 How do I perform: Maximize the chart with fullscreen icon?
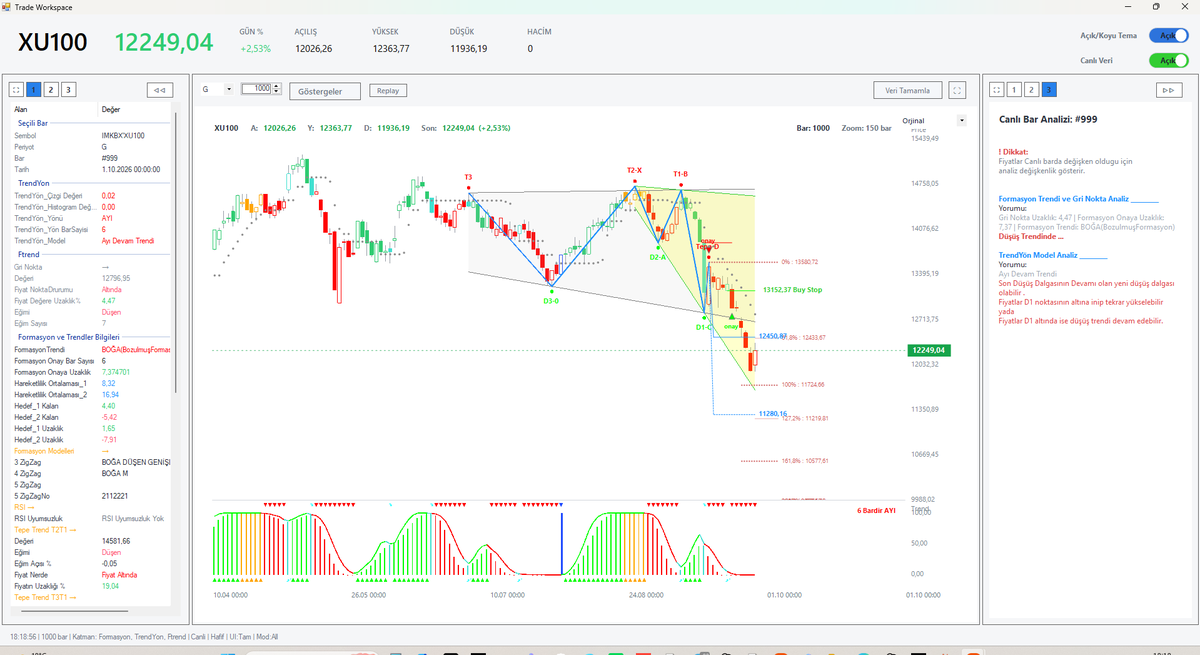pos(958,90)
